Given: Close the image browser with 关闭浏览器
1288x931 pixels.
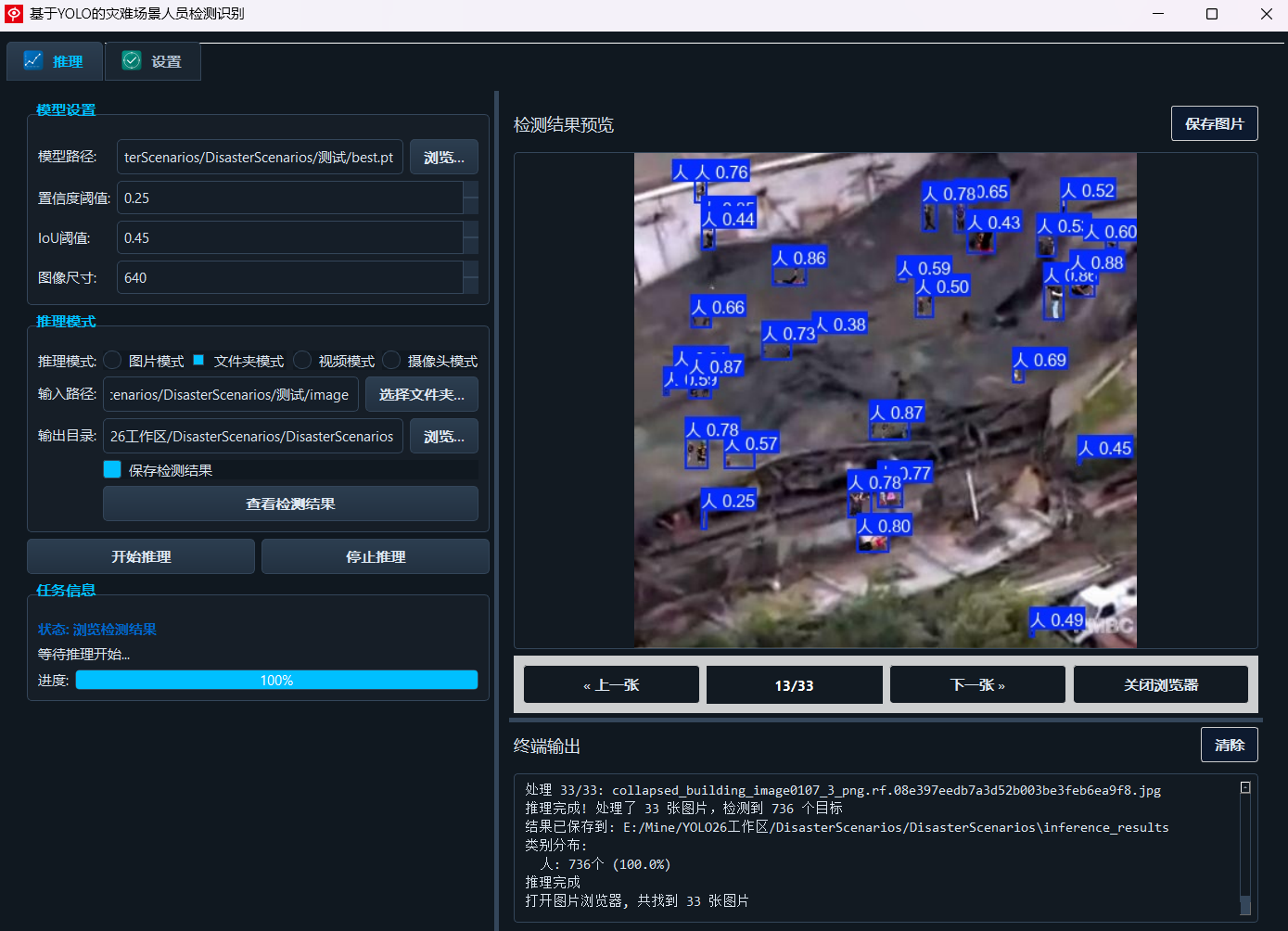Looking at the screenshot, I should (x=1161, y=684).
